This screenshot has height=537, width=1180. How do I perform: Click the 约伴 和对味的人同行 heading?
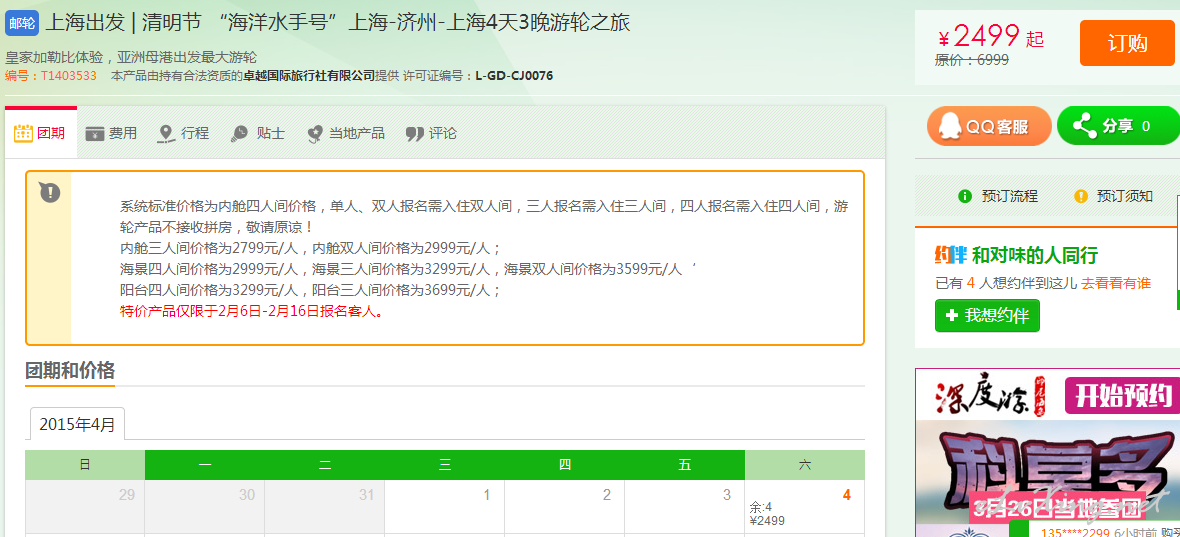1016,255
